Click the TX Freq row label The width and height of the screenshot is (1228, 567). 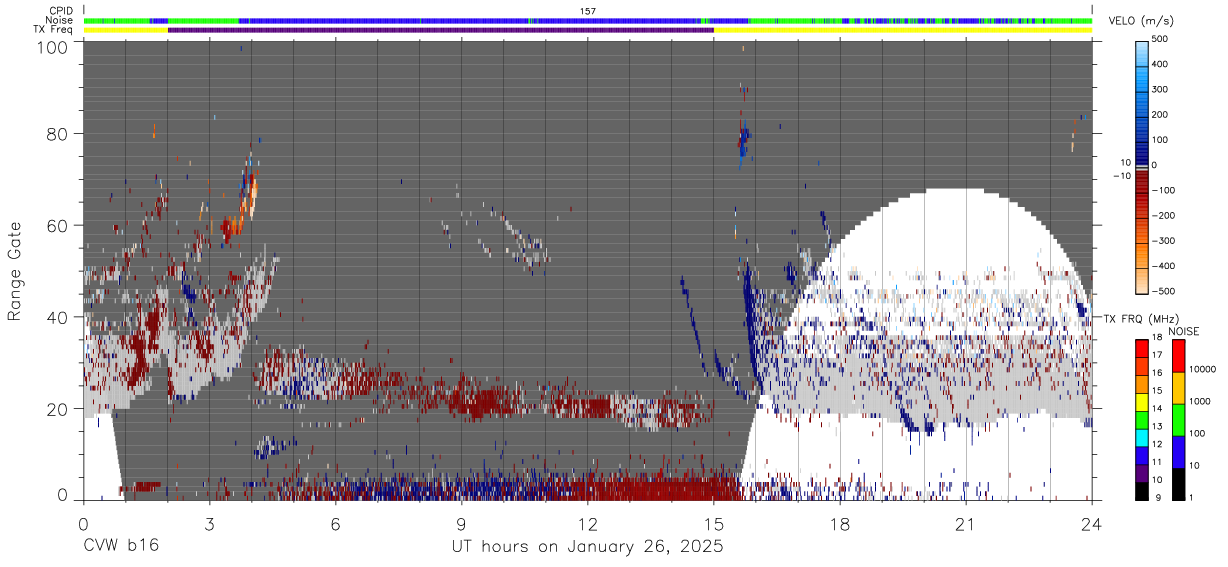pos(54,30)
